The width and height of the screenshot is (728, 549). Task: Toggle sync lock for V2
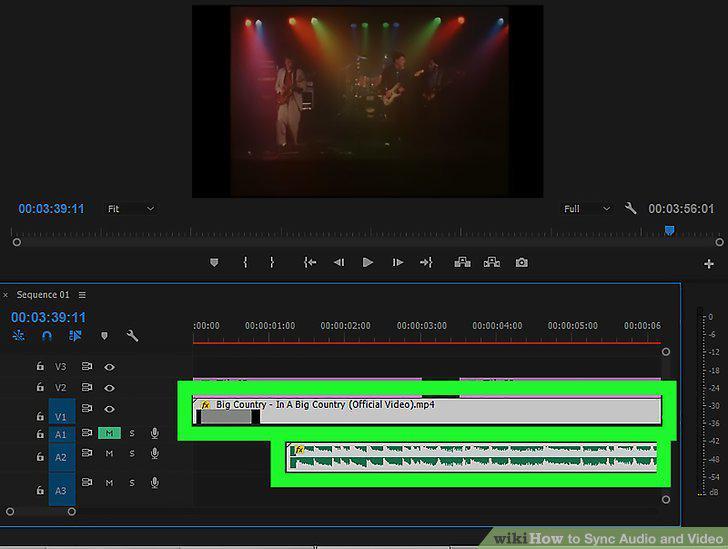[x=87, y=387]
